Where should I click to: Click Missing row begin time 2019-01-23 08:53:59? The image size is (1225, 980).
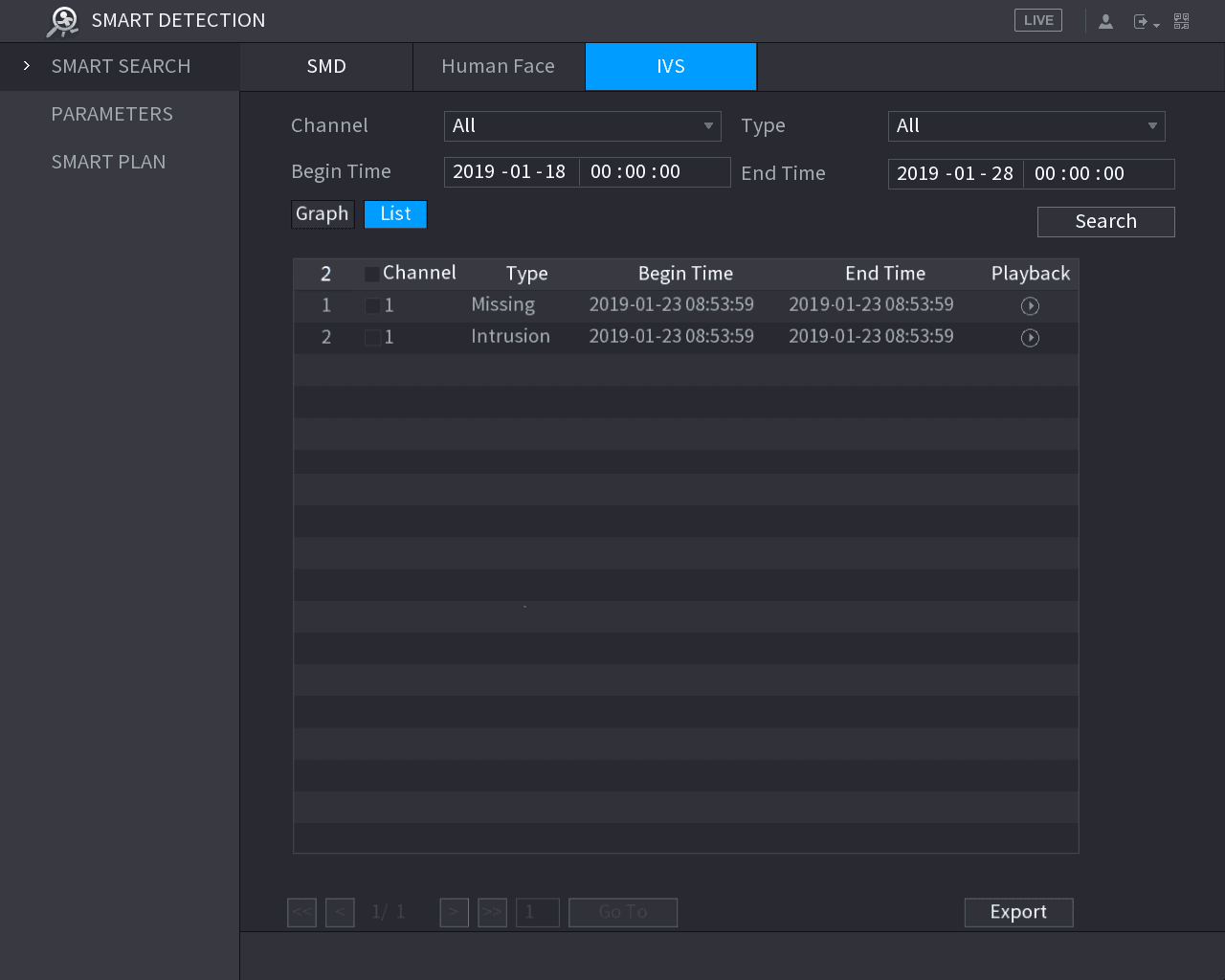click(671, 305)
